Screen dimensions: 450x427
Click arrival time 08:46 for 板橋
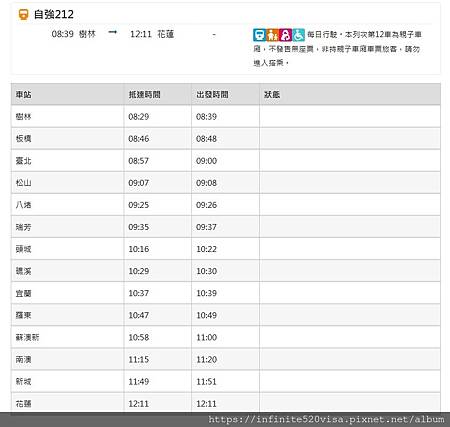139,138
